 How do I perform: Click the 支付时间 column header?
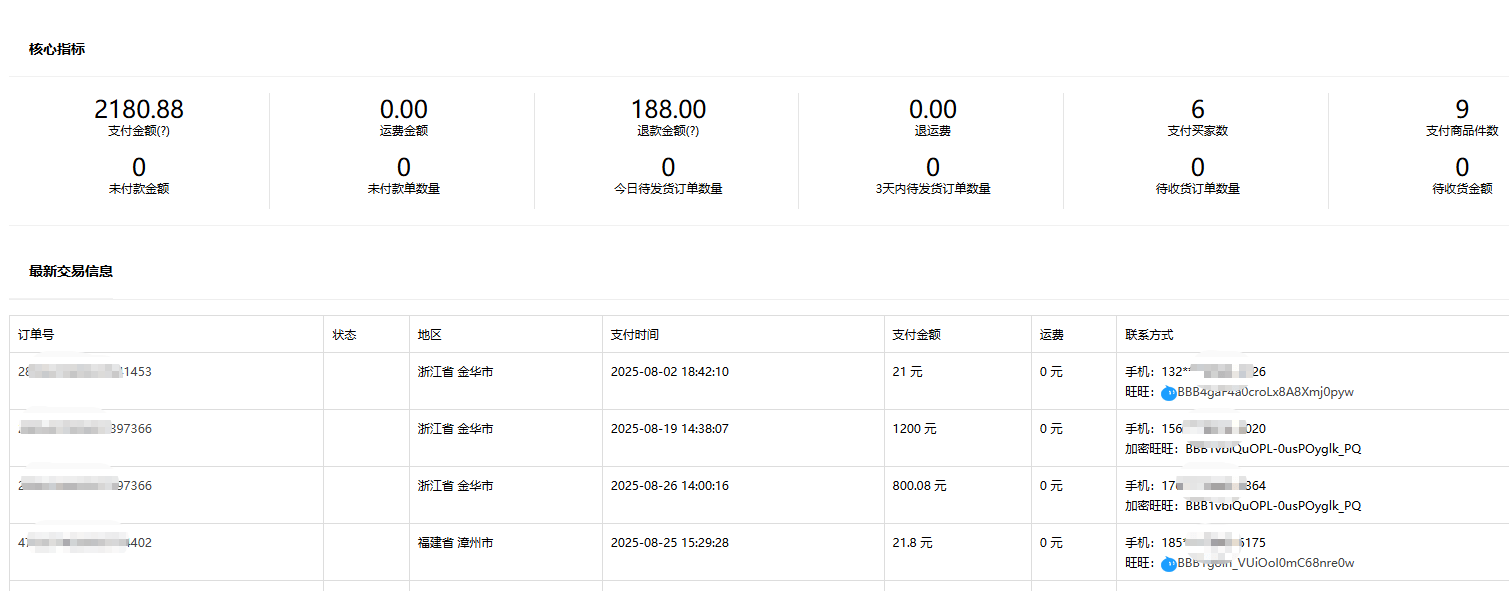[635, 335]
